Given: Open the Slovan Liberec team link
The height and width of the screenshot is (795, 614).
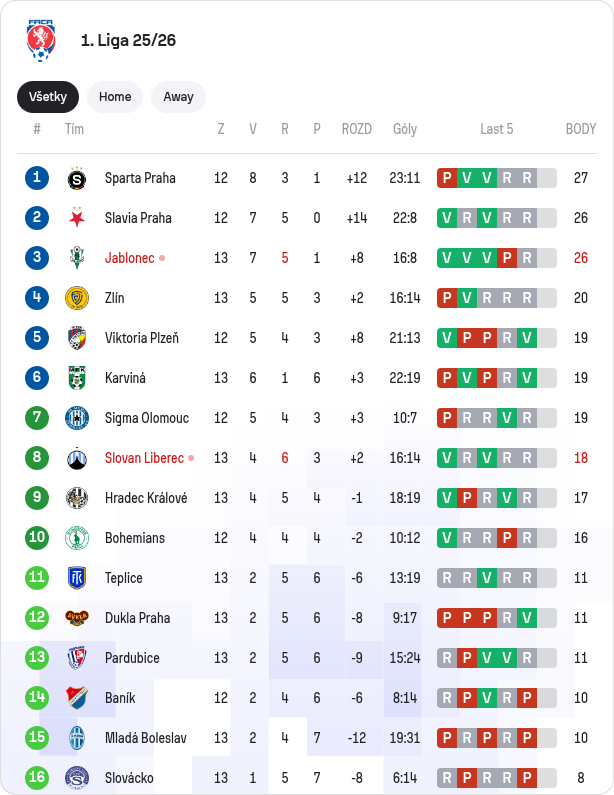Looking at the screenshot, I should (144, 458).
